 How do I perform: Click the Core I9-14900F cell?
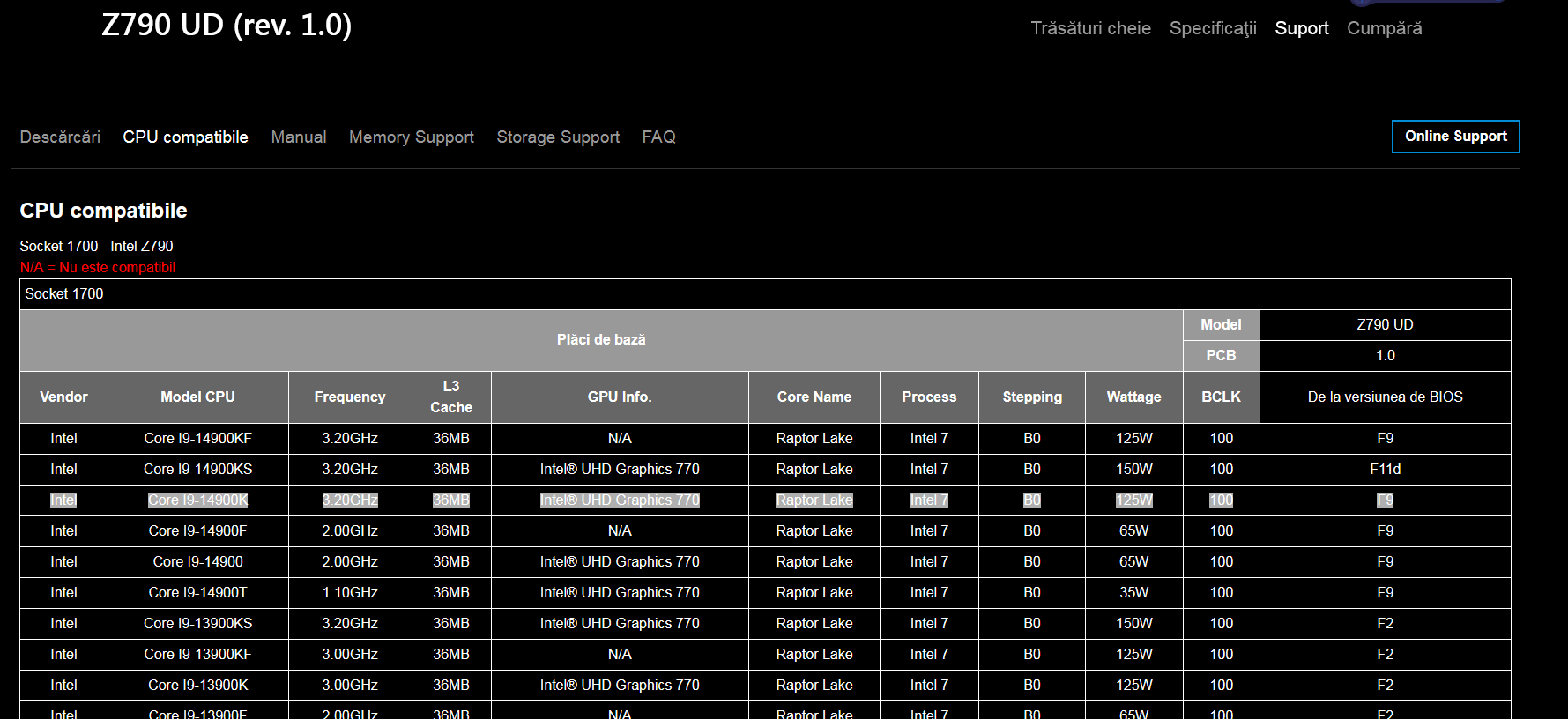tap(197, 531)
